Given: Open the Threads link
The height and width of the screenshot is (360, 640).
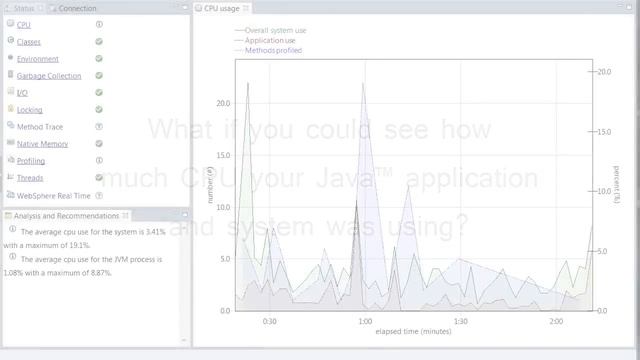Looking at the screenshot, I should pyautogui.click(x=30, y=178).
